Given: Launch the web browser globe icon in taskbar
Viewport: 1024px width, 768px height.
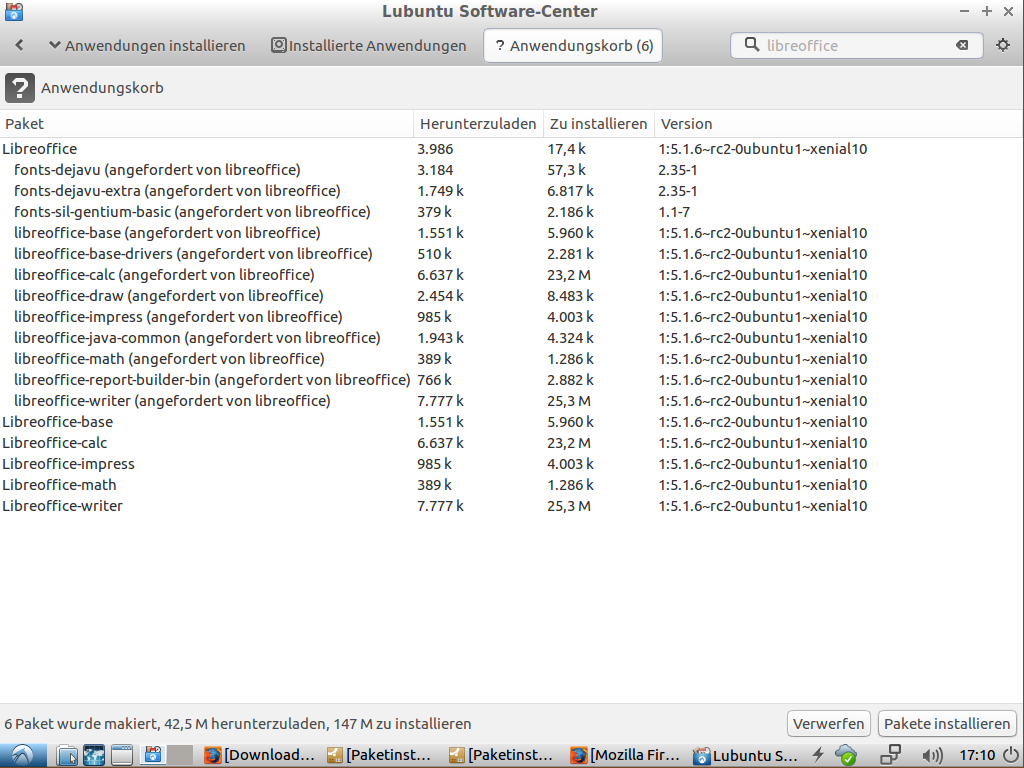Looking at the screenshot, I should [94, 756].
